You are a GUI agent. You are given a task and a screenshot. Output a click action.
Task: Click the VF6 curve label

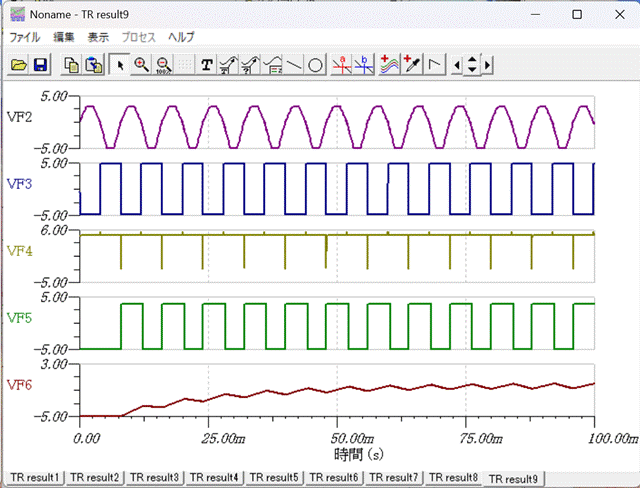pyautogui.click(x=20, y=385)
